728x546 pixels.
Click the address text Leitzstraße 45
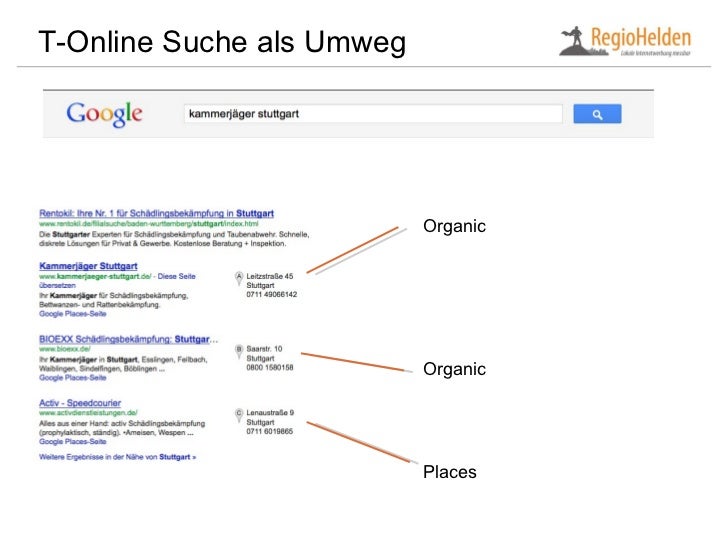[270, 276]
